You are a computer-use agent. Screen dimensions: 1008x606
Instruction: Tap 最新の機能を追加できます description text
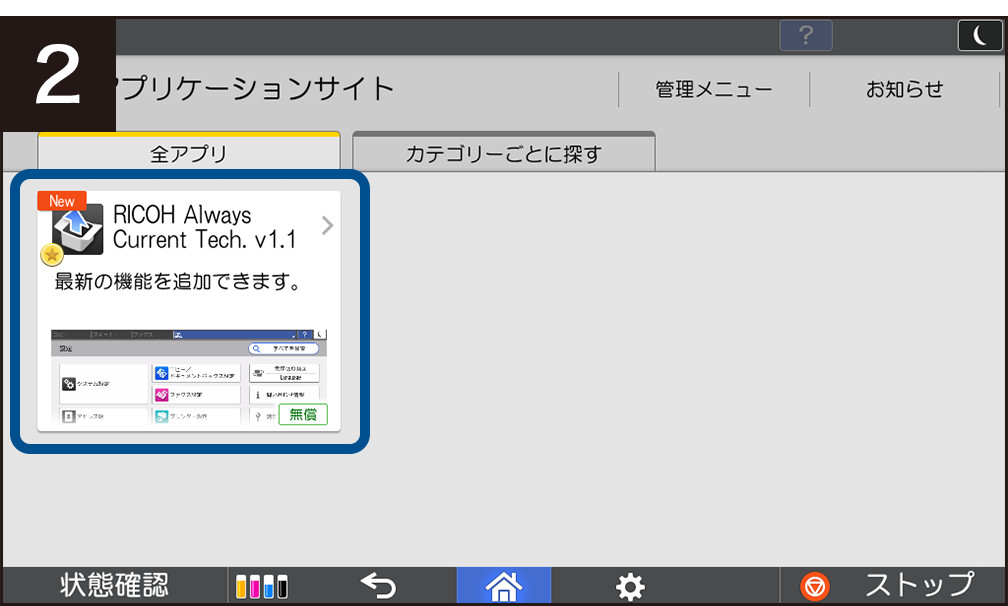[178, 281]
